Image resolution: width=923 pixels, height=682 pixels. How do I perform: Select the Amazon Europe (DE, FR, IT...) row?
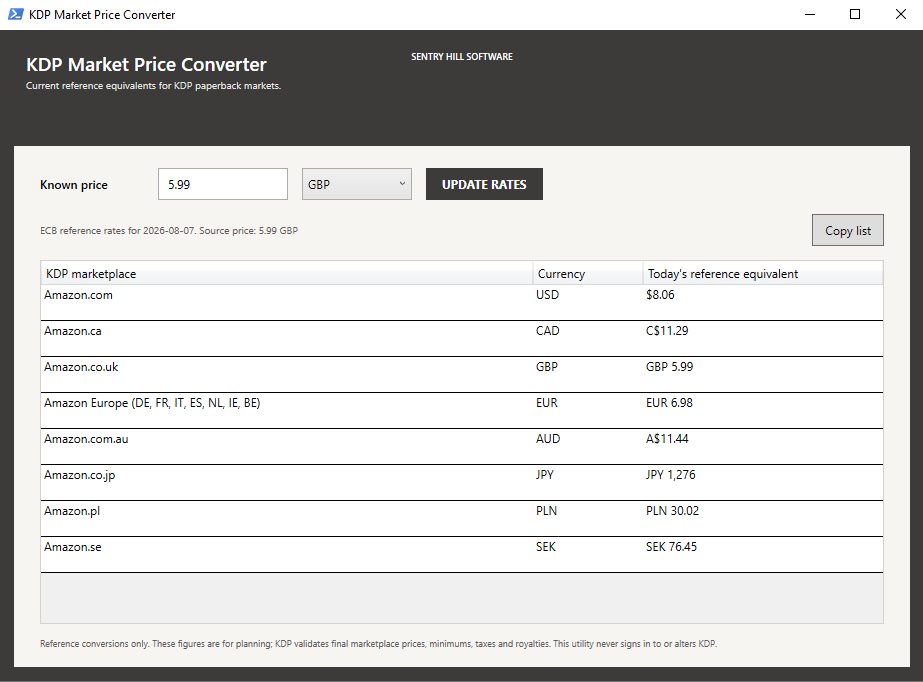pos(462,410)
